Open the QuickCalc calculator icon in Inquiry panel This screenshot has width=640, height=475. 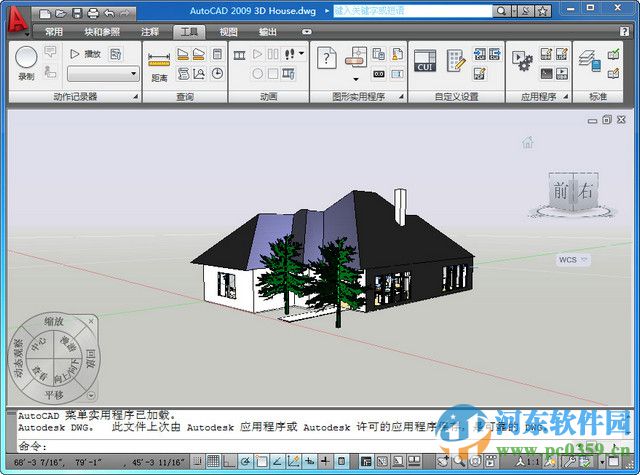(x=218, y=54)
